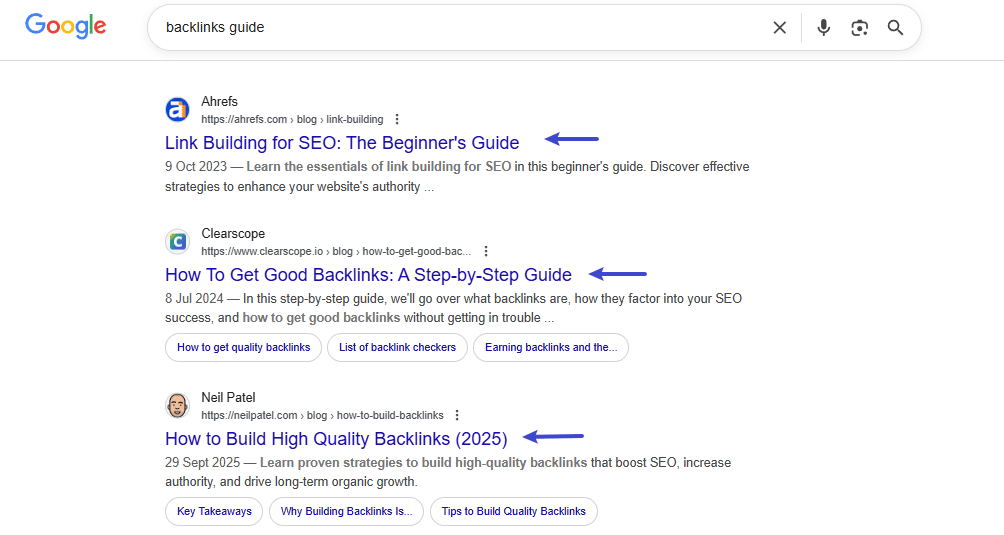Click the Clearscope favicon

[x=177, y=242]
